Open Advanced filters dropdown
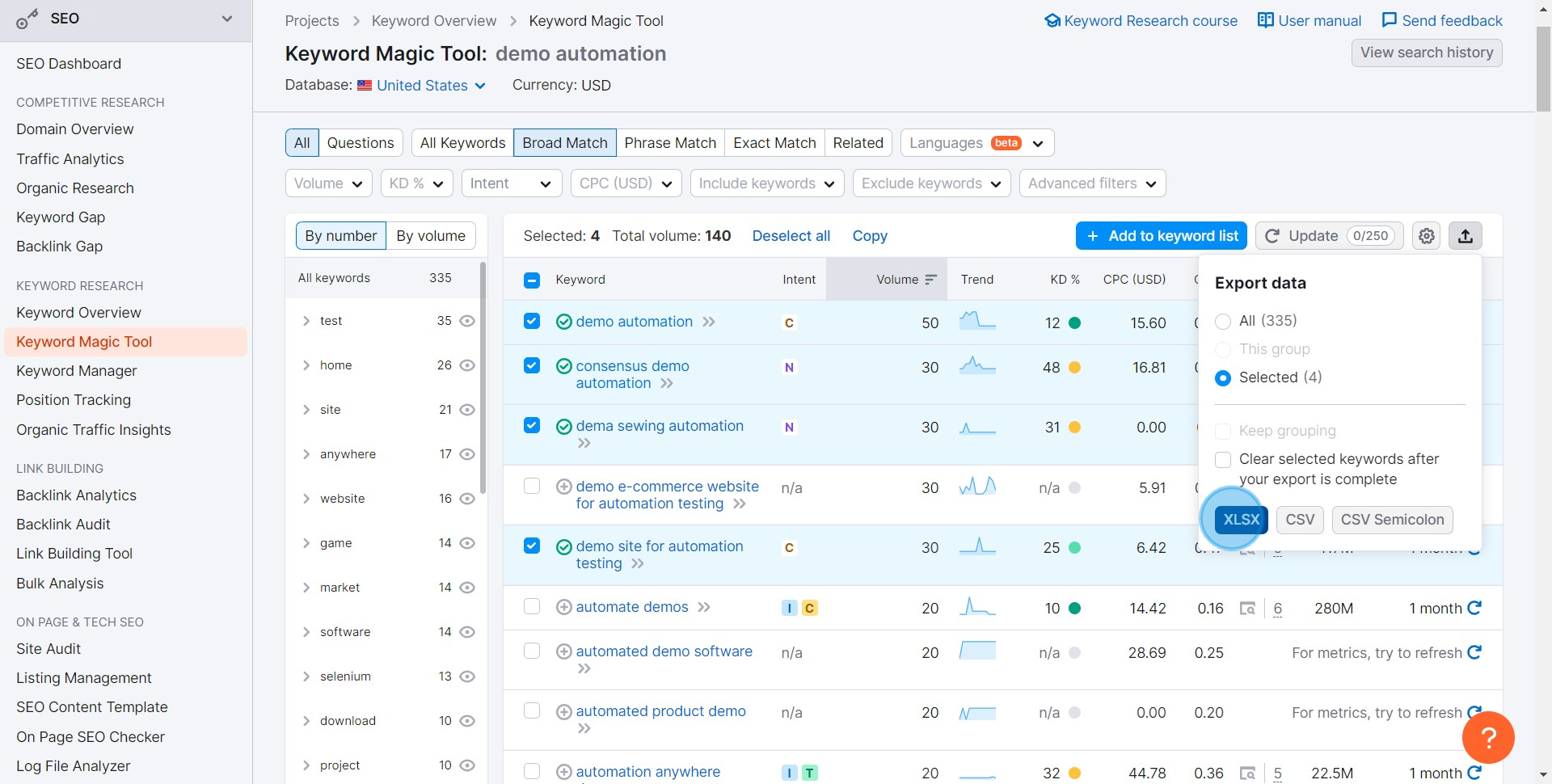 point(1092,183)
